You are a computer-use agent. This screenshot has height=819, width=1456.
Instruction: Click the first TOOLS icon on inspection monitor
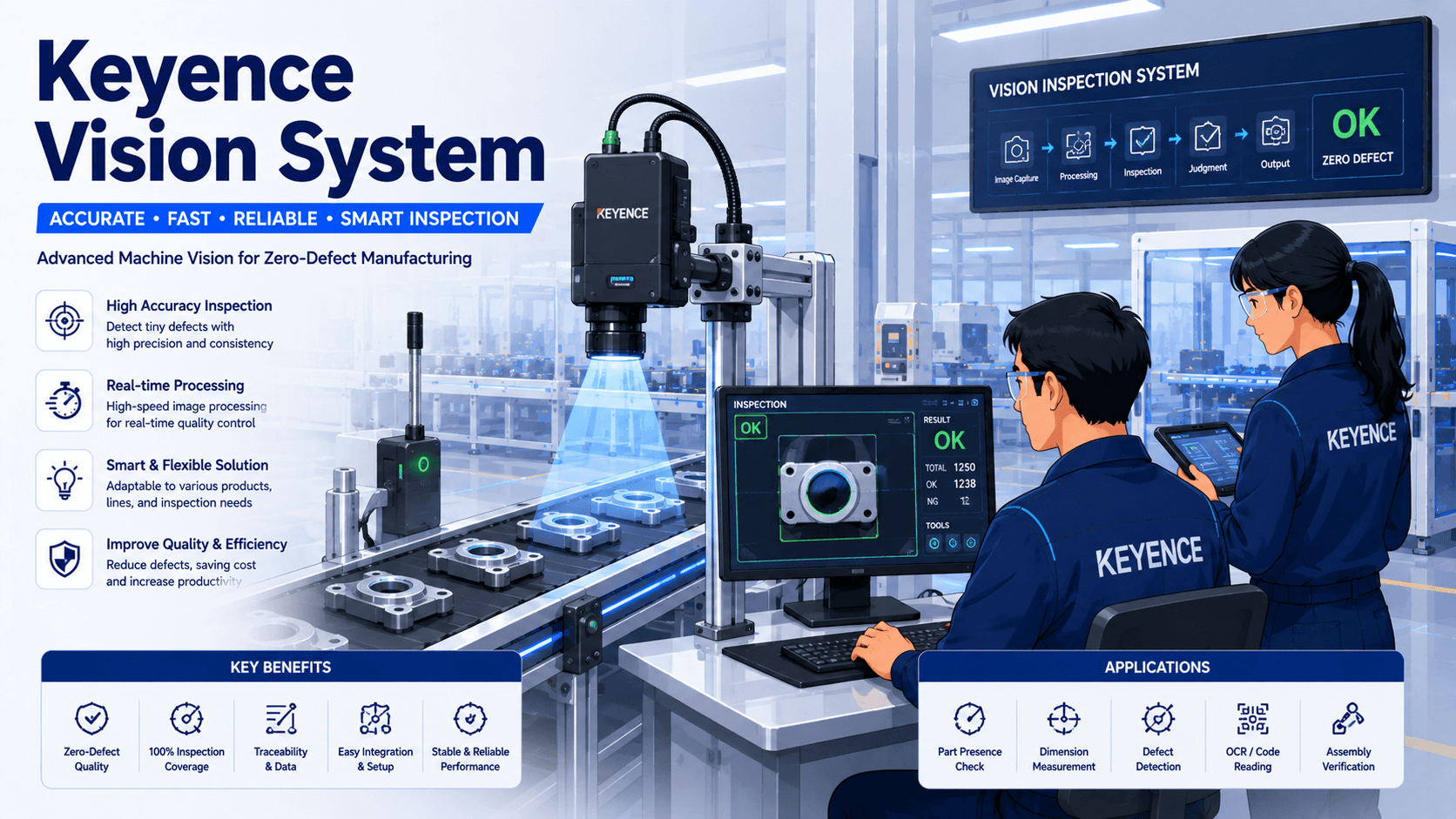(934, 543)
